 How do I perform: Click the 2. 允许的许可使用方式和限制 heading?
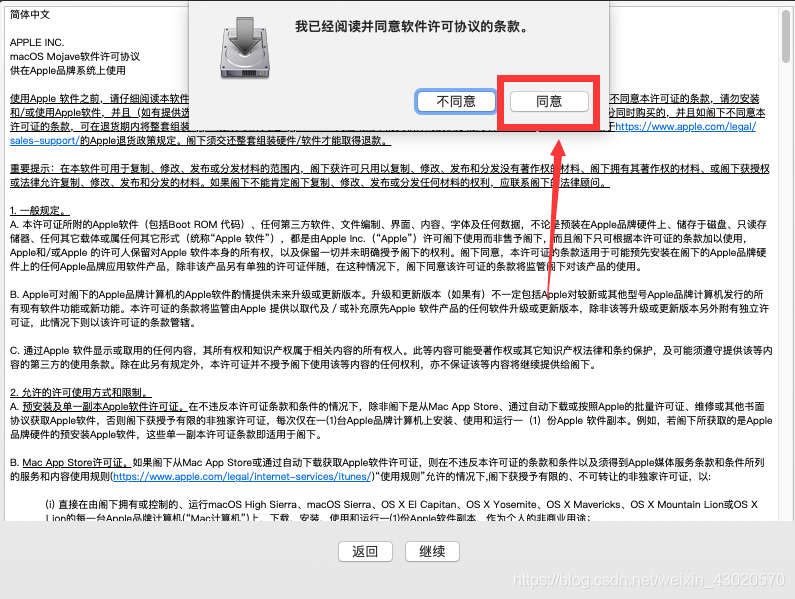tap(81, 393)
